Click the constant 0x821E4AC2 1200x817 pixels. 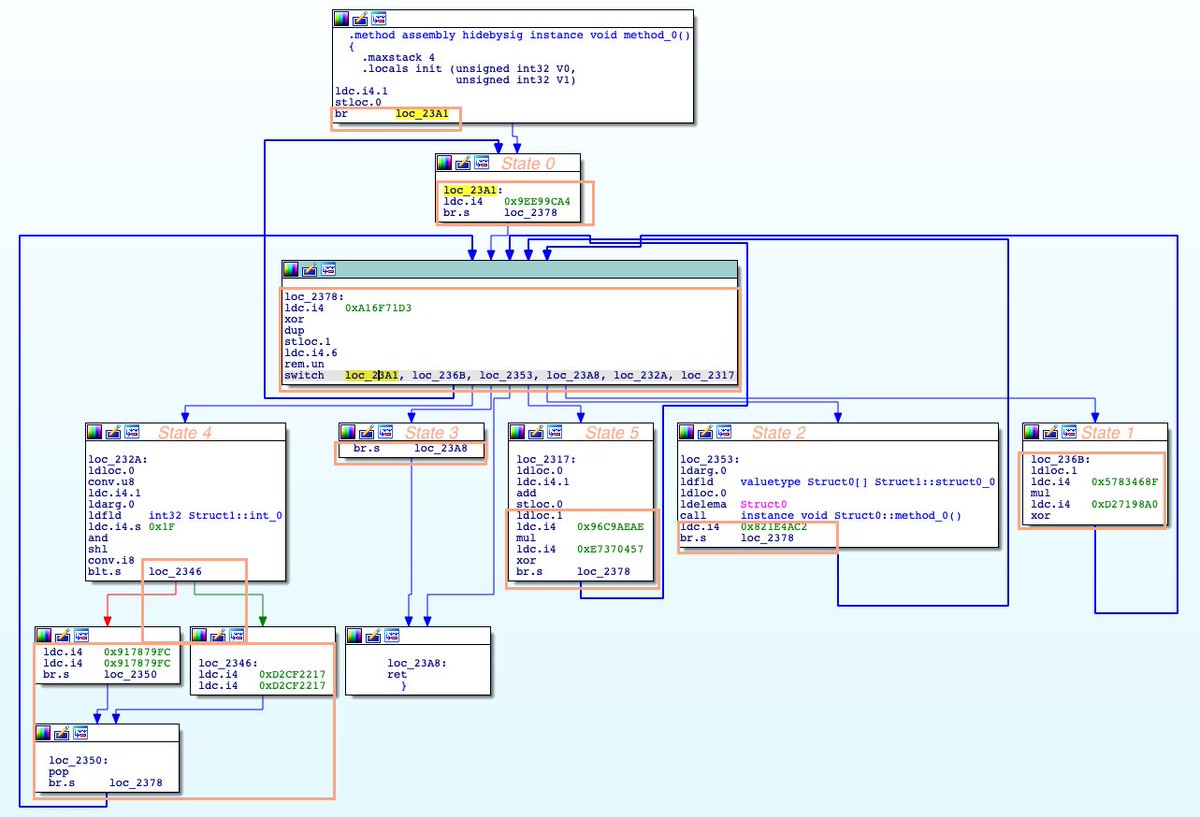point(774,526)
